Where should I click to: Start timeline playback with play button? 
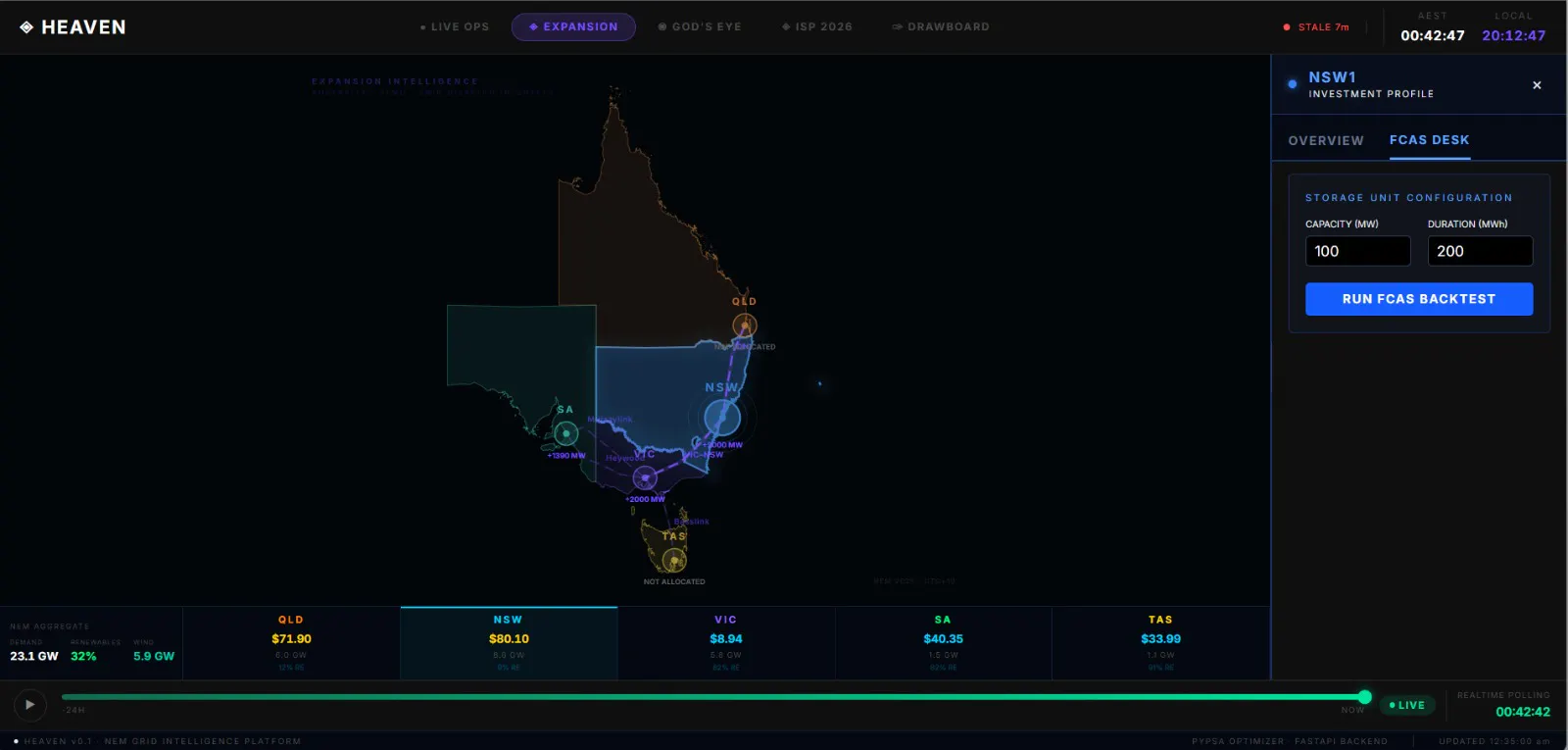(29, 704)
